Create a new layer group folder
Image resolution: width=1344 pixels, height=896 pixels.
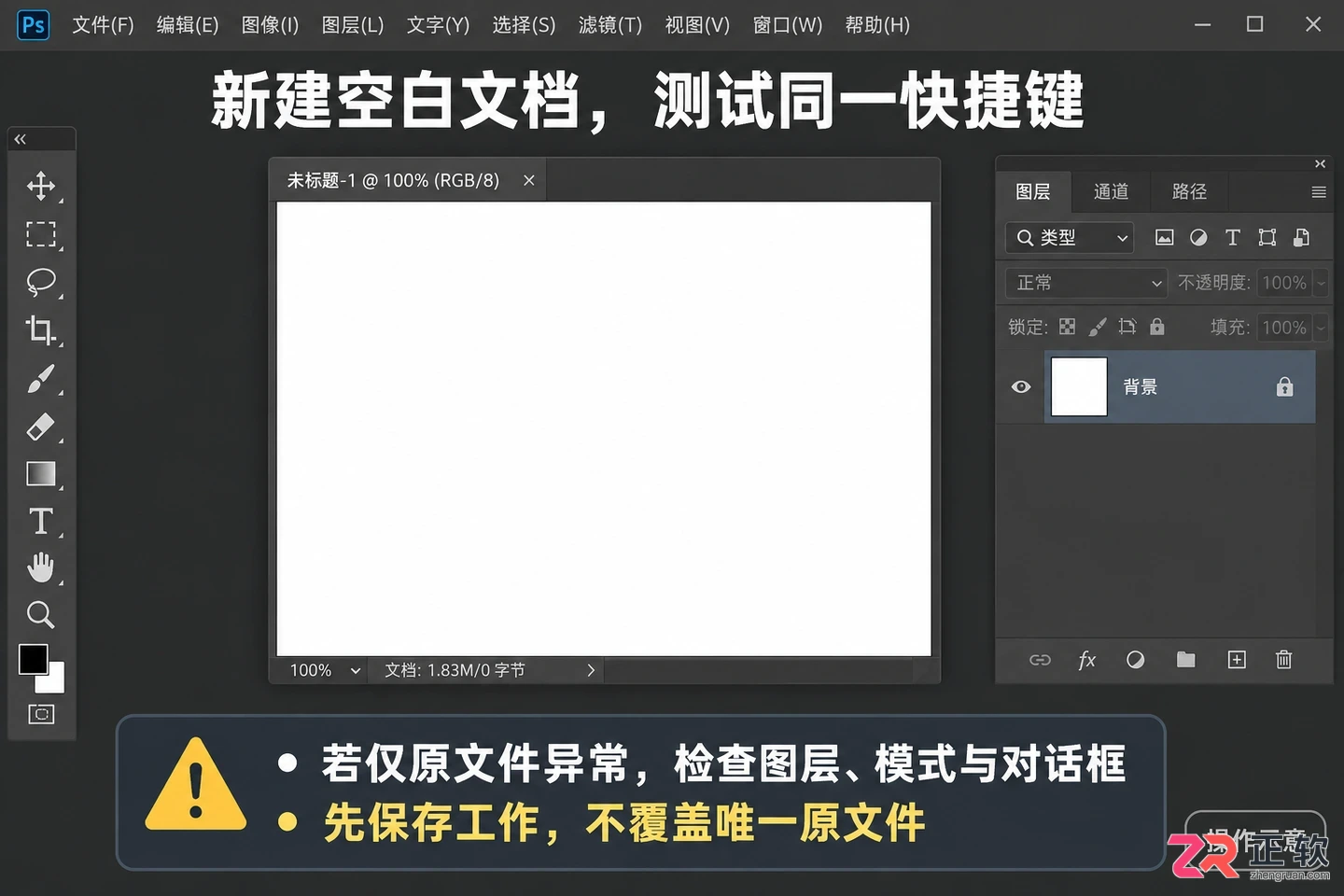(1186, 660)
